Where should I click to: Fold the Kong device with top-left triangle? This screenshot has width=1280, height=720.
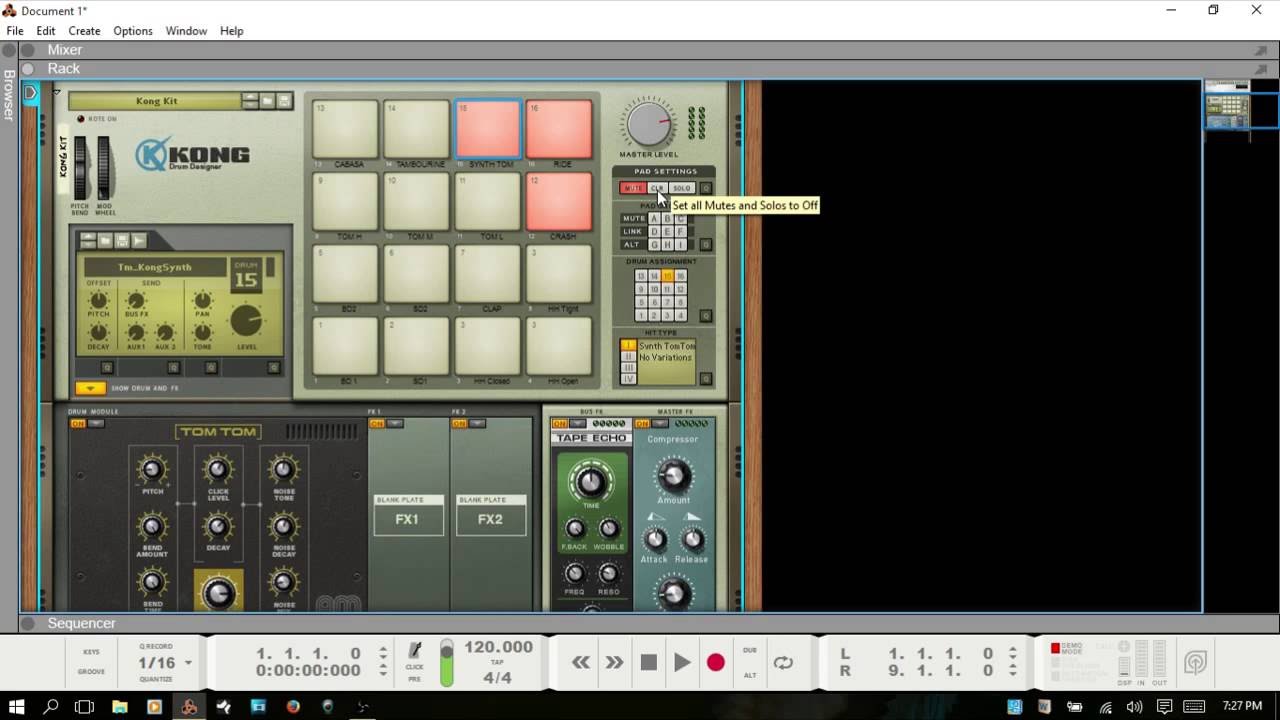(x=57, y=92)
